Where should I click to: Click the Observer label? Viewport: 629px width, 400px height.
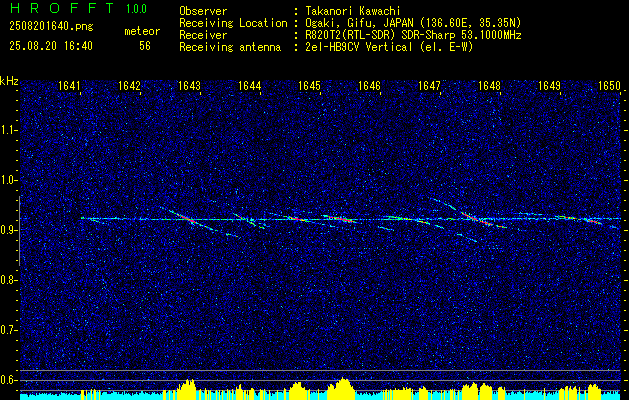tap(203, 11)
